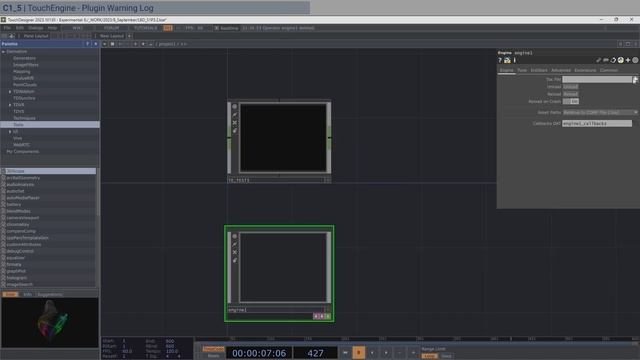Viewport: 640px width, 360px height.
Task: Open the Edit menu
Action: pyautogui.click(x=20, y=28)
